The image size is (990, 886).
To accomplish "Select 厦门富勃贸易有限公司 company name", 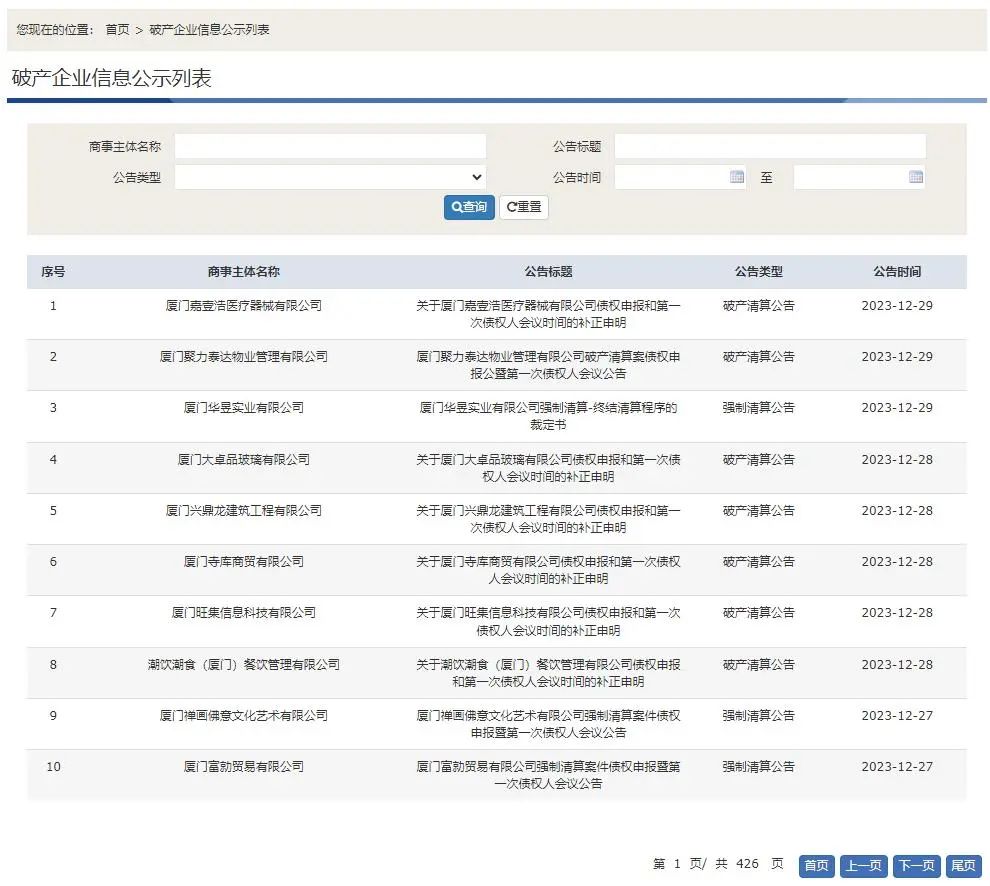I will (244, 767).
